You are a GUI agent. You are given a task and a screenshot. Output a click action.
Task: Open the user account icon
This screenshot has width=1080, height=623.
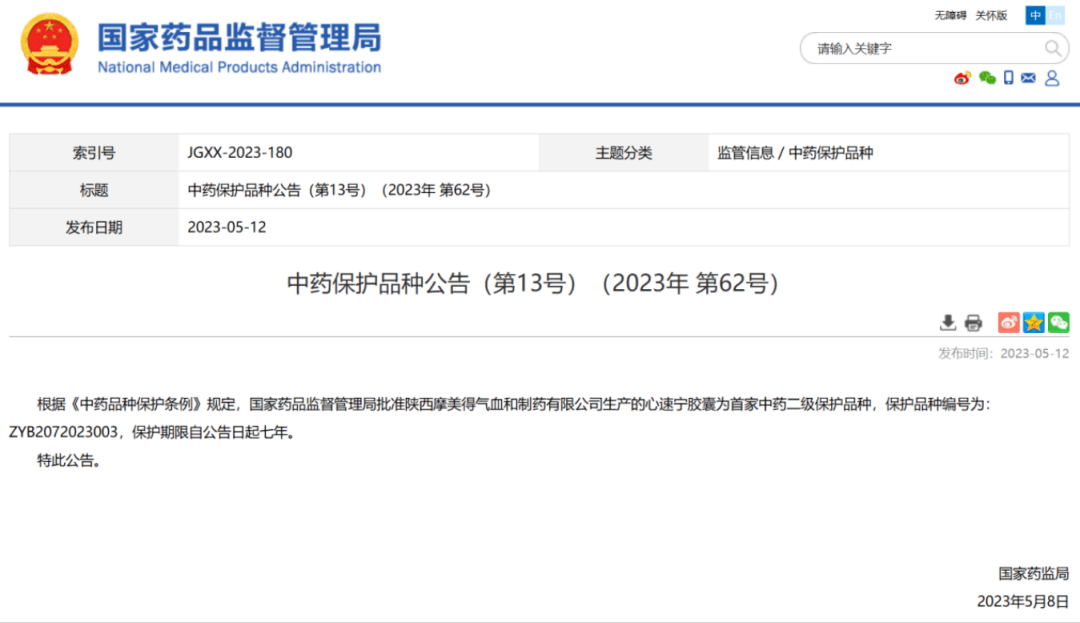(x=1052, y=78)
